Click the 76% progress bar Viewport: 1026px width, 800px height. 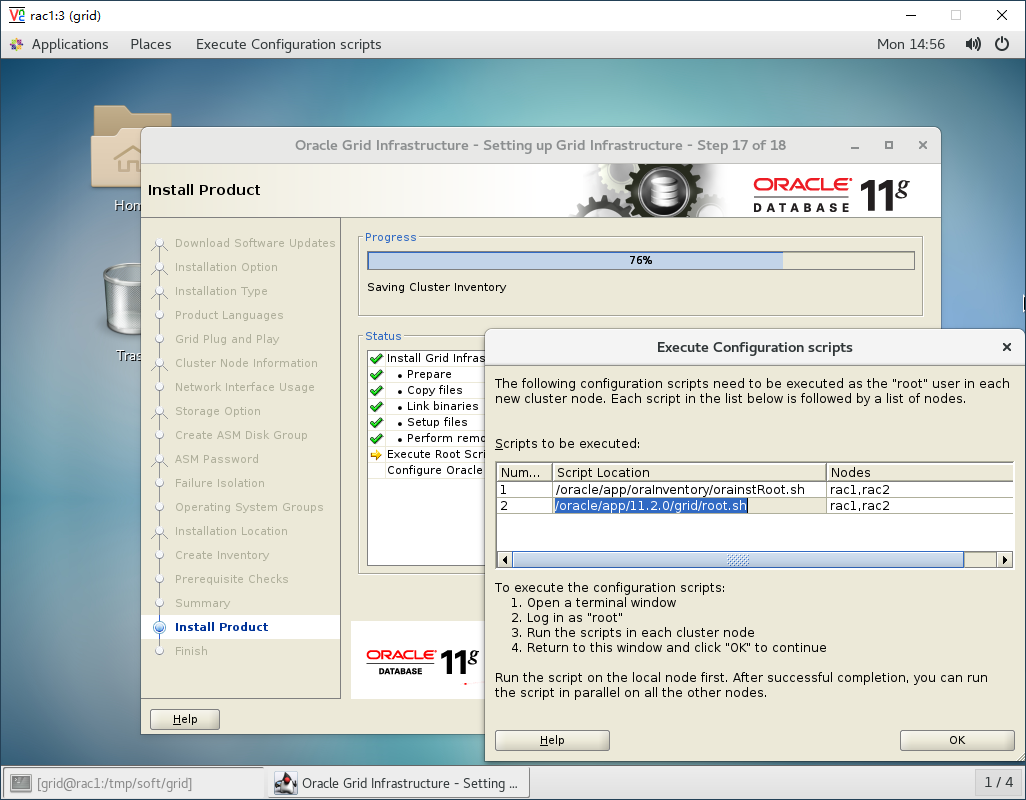641,260
